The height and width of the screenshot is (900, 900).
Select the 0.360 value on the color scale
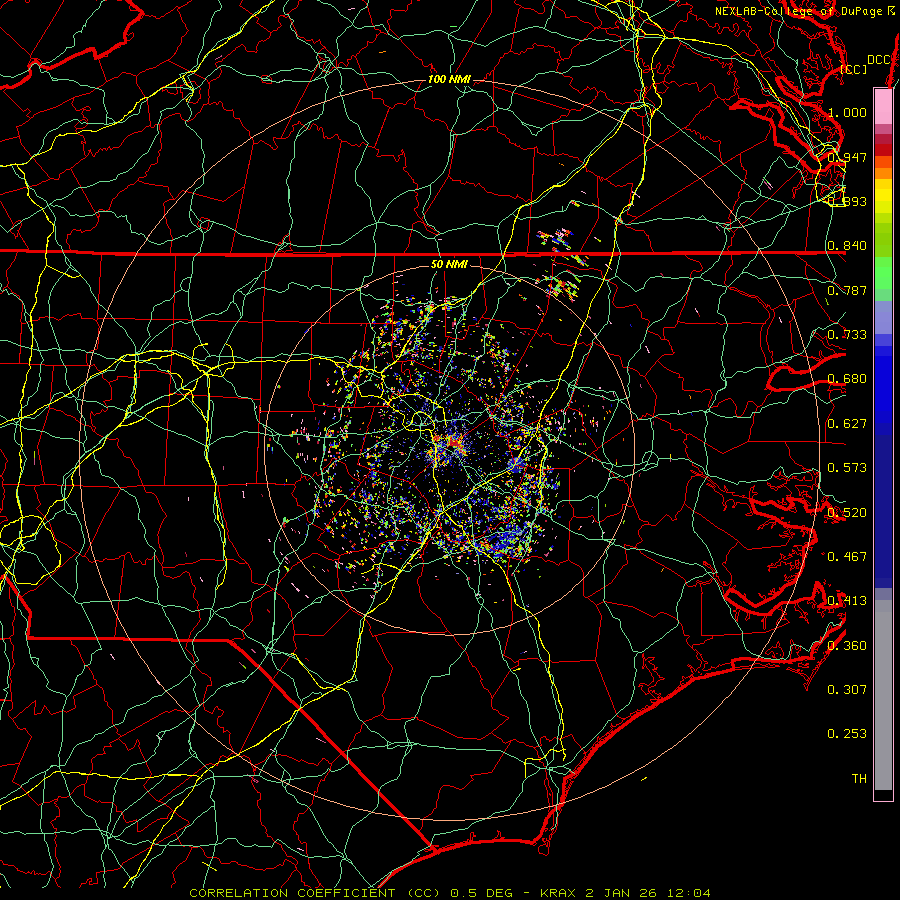pos(847,645)
